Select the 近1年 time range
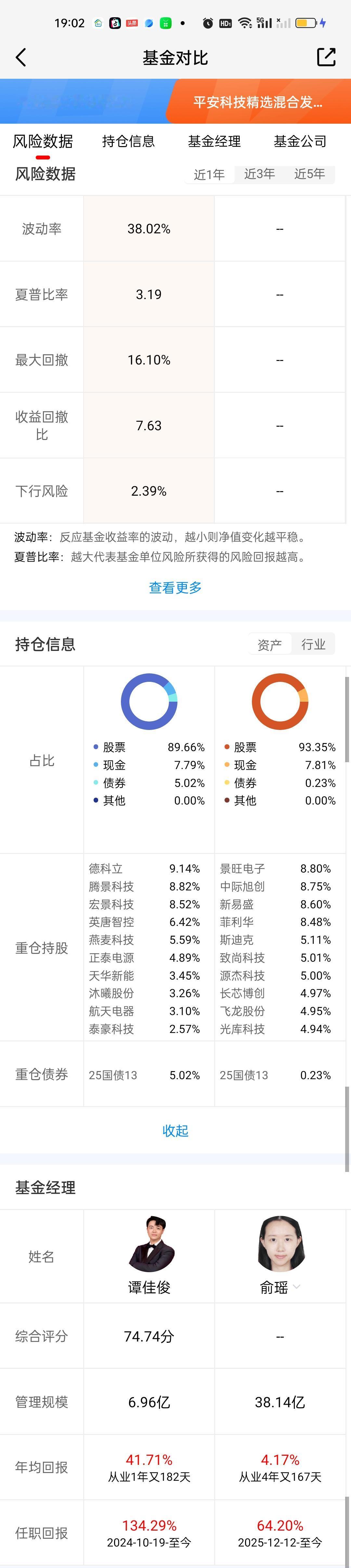 tap(209, 175)
